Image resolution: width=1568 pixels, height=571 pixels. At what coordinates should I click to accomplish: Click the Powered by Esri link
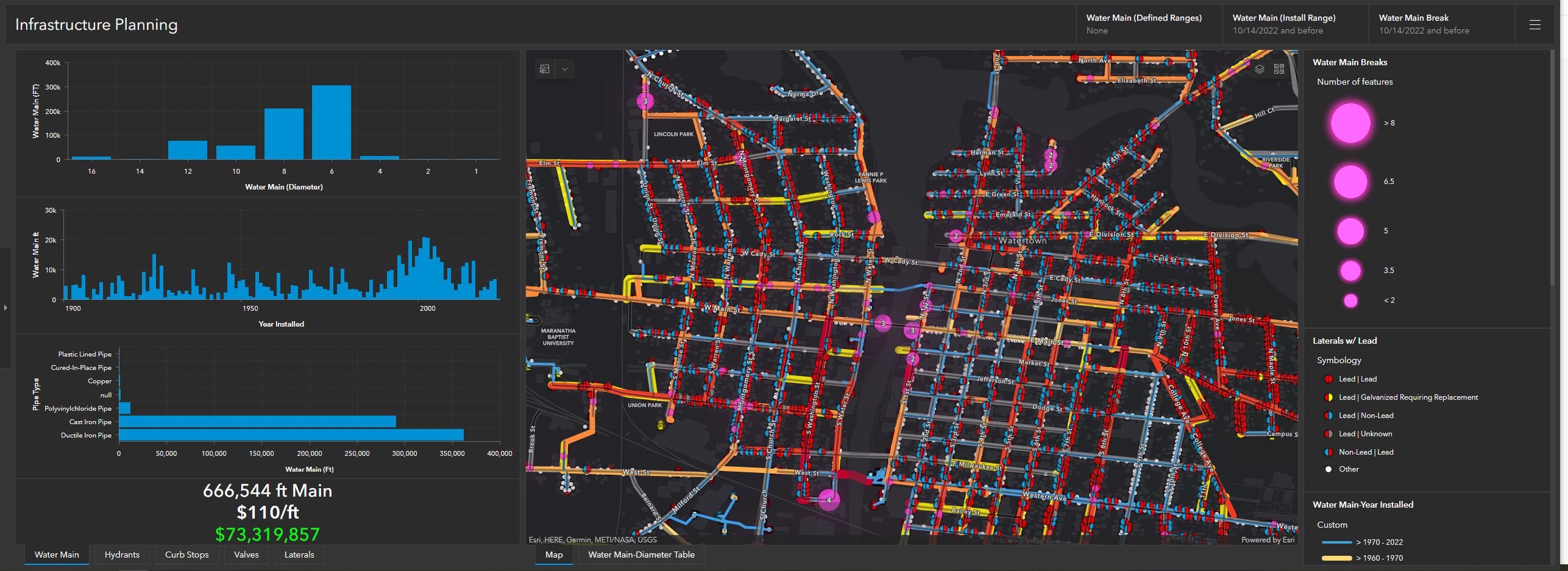pos(1268,540)
